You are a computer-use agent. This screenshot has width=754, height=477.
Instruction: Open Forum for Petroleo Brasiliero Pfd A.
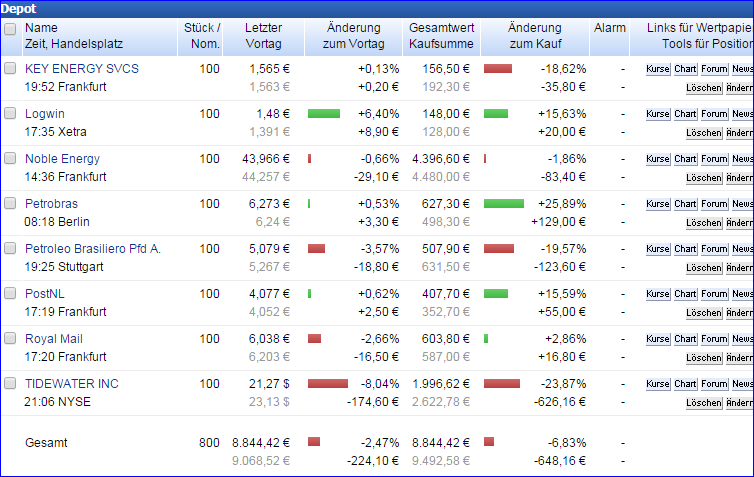(x=714, y=249)
